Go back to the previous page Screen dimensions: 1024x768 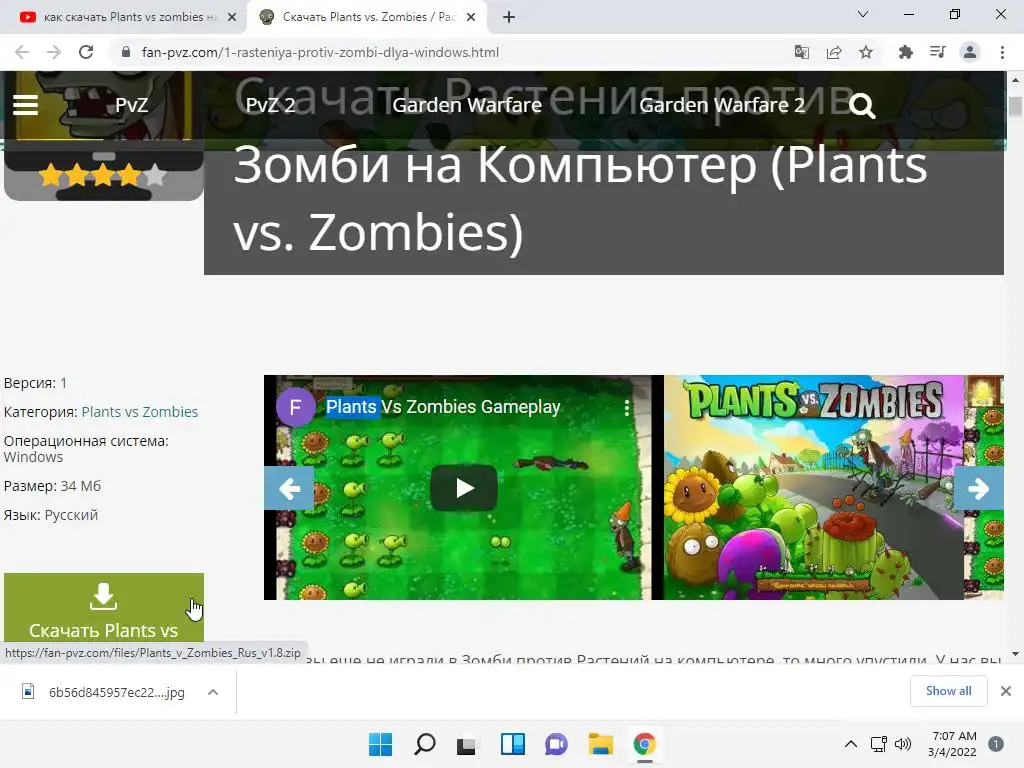click(22, 52)
